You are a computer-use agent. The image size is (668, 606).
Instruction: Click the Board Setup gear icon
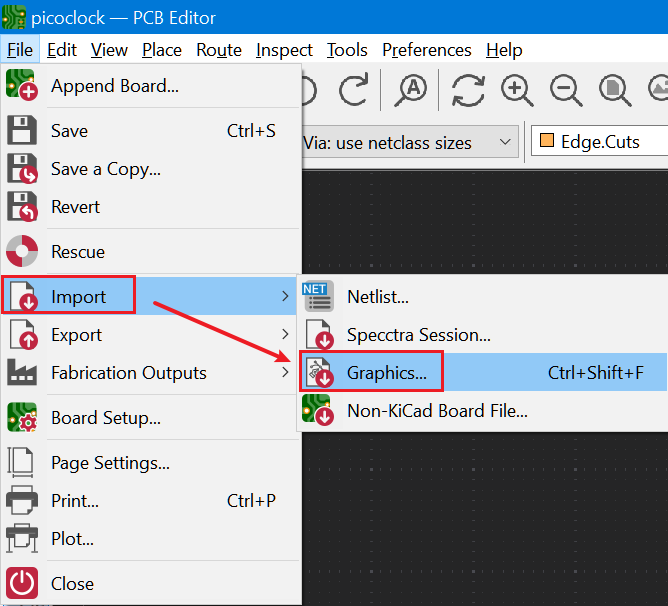[x=22, y=417]
